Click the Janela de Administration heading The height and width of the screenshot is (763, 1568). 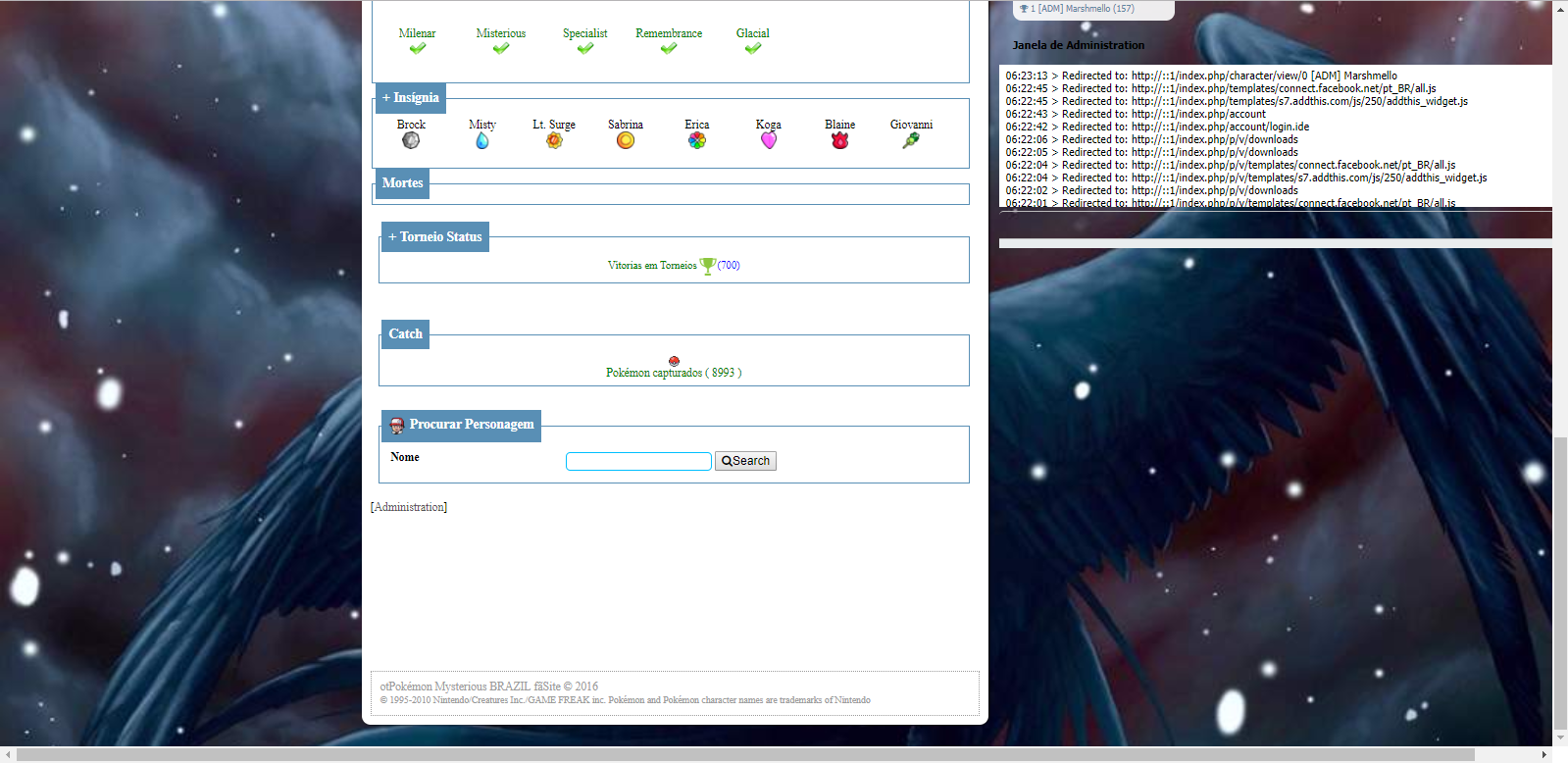coord(1079,45)
